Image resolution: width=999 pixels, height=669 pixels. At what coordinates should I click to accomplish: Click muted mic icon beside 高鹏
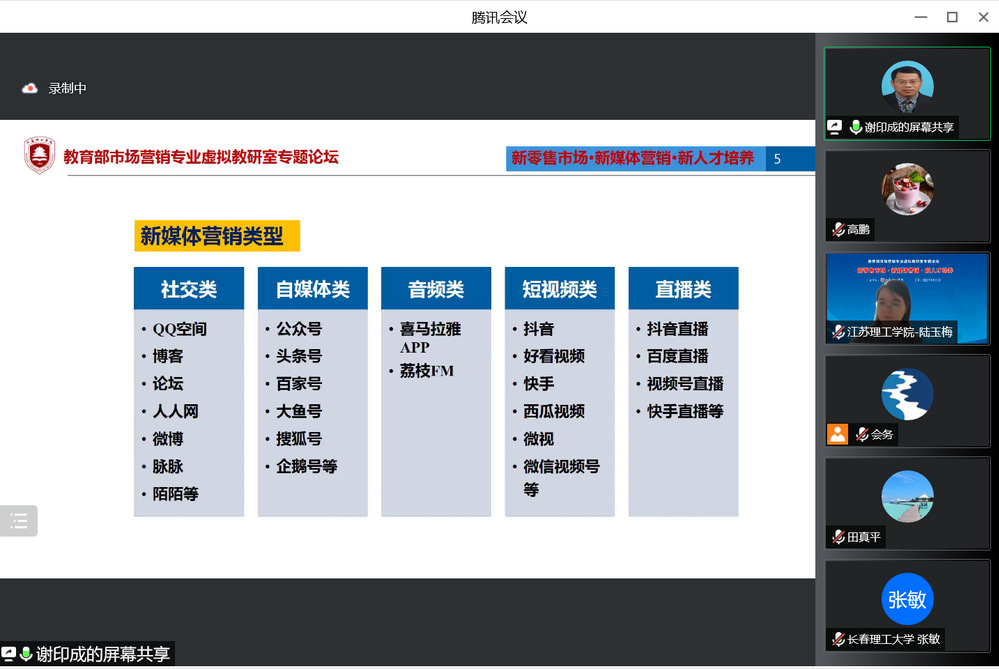coord(838,229)
